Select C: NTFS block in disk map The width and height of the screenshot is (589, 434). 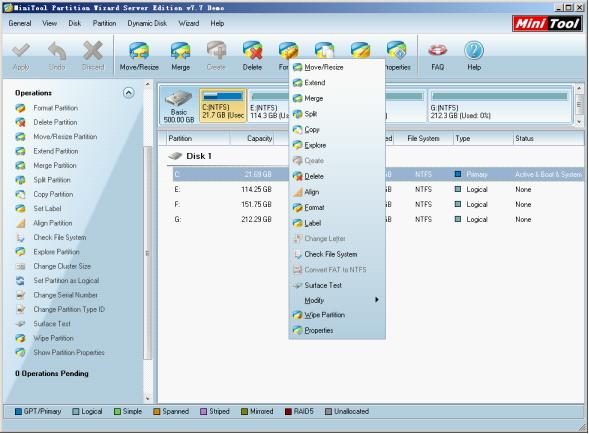(223, 106)
